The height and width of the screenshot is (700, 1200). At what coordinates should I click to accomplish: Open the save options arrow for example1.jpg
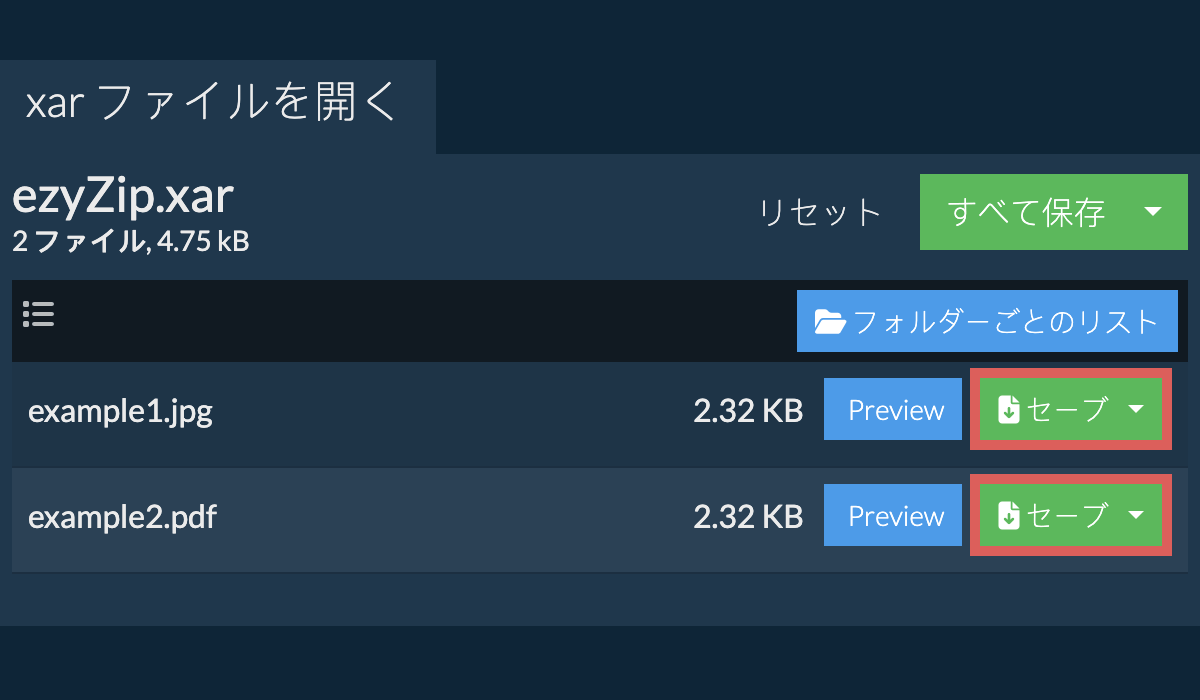click(x=1136, y=410)
